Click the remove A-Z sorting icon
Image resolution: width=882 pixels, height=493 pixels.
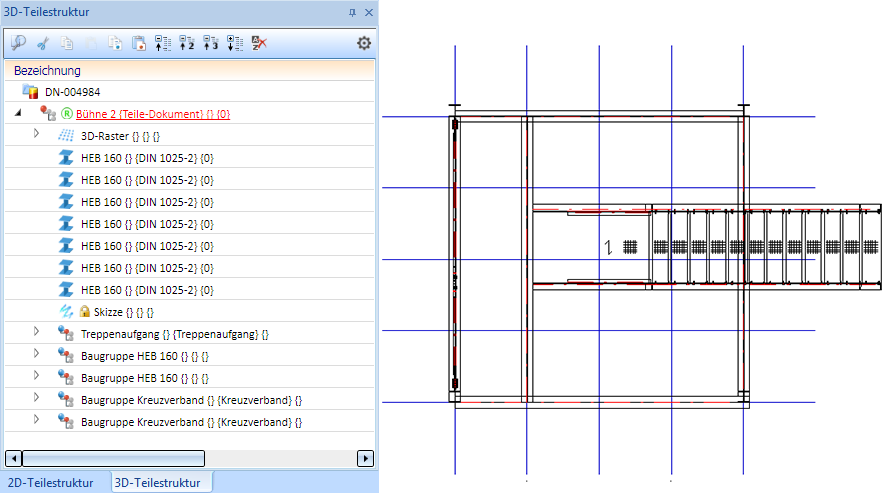coord(258,43)
